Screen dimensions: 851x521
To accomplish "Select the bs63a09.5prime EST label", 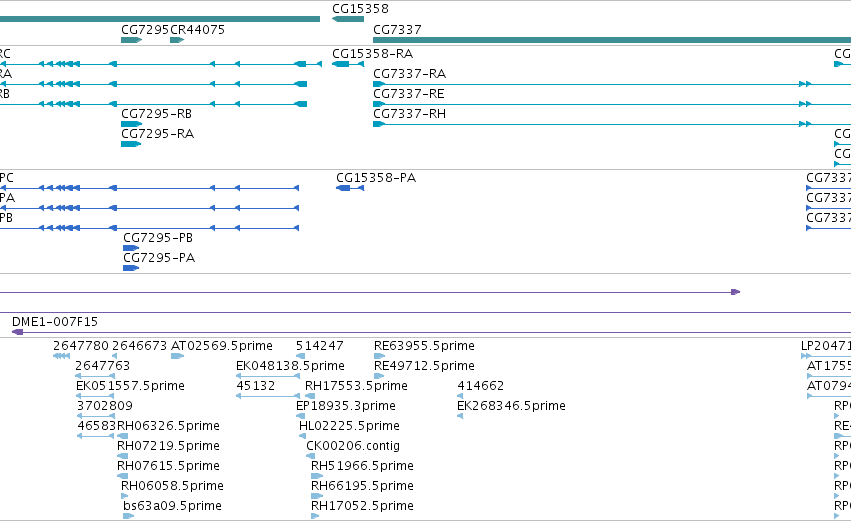I will point(172,506).
